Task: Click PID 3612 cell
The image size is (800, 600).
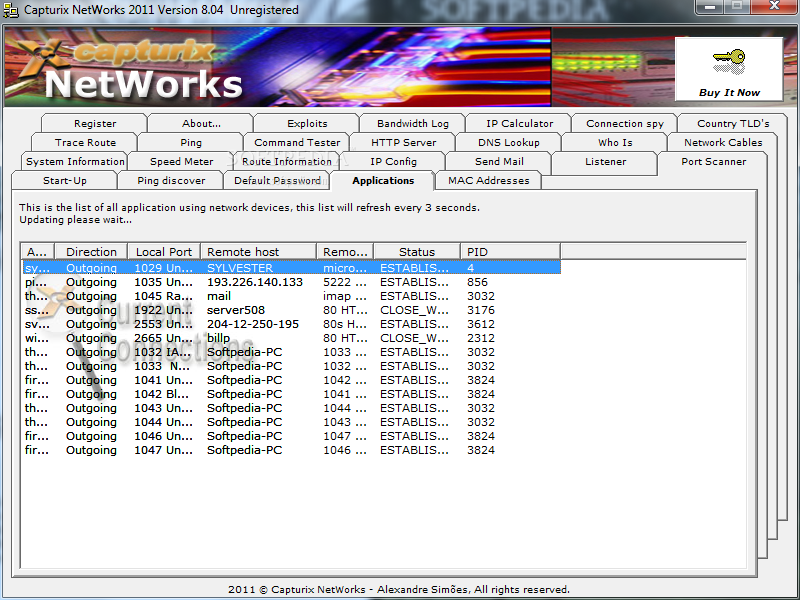Action: point(481,324)
